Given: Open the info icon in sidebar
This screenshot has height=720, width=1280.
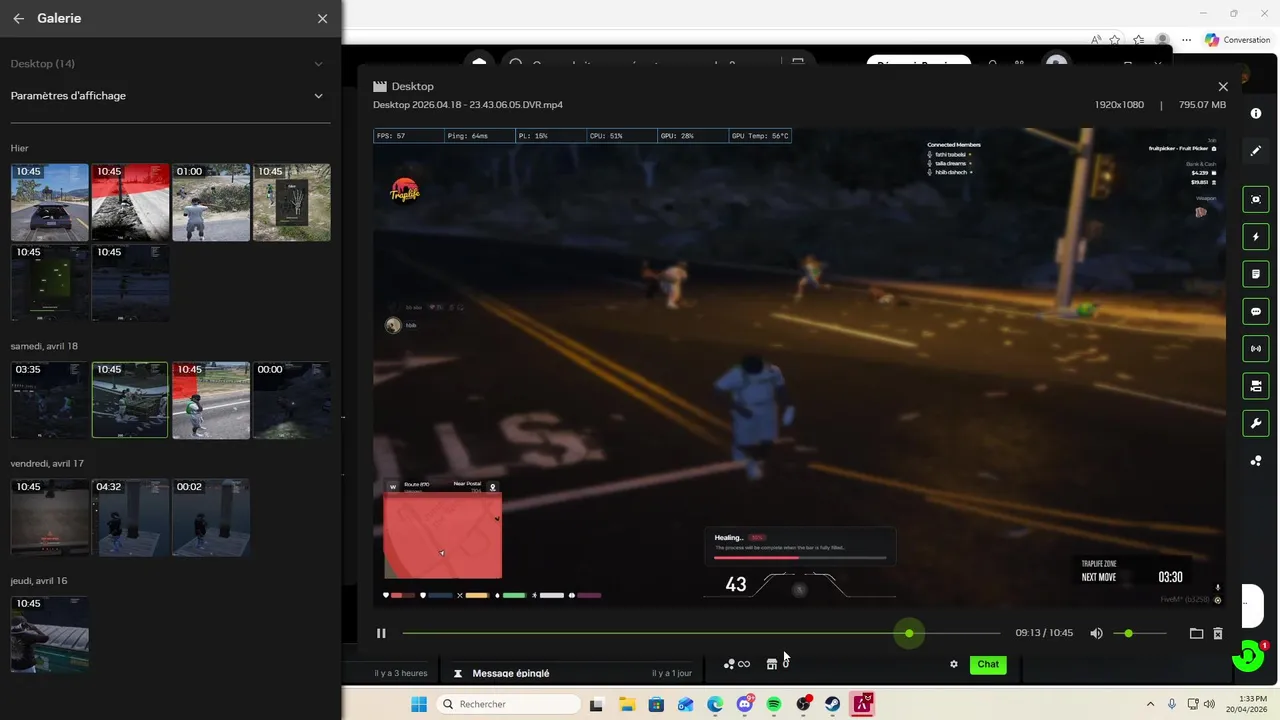Looking at the screenshot, I should tap(1256, 114).
